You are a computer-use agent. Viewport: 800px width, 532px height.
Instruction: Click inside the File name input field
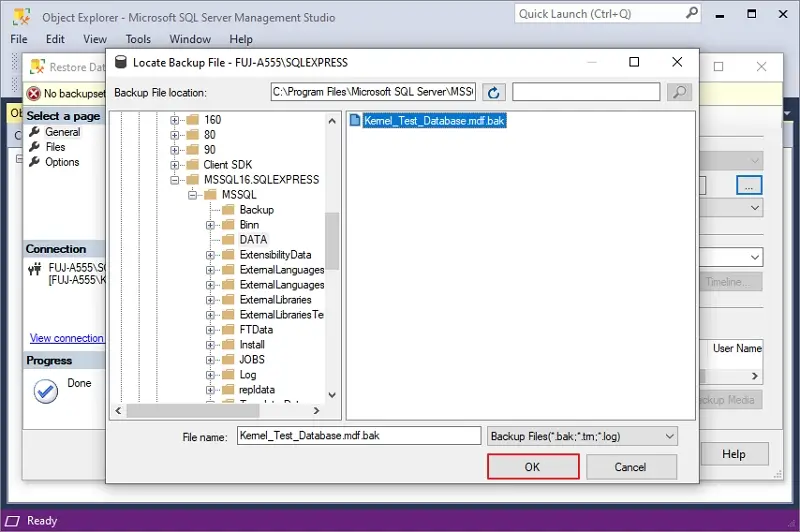click(359, 436)
